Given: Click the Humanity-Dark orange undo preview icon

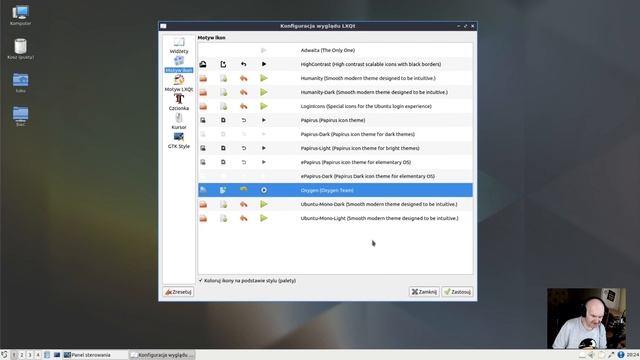Looking at the screenshot, I should pos(244,92).
